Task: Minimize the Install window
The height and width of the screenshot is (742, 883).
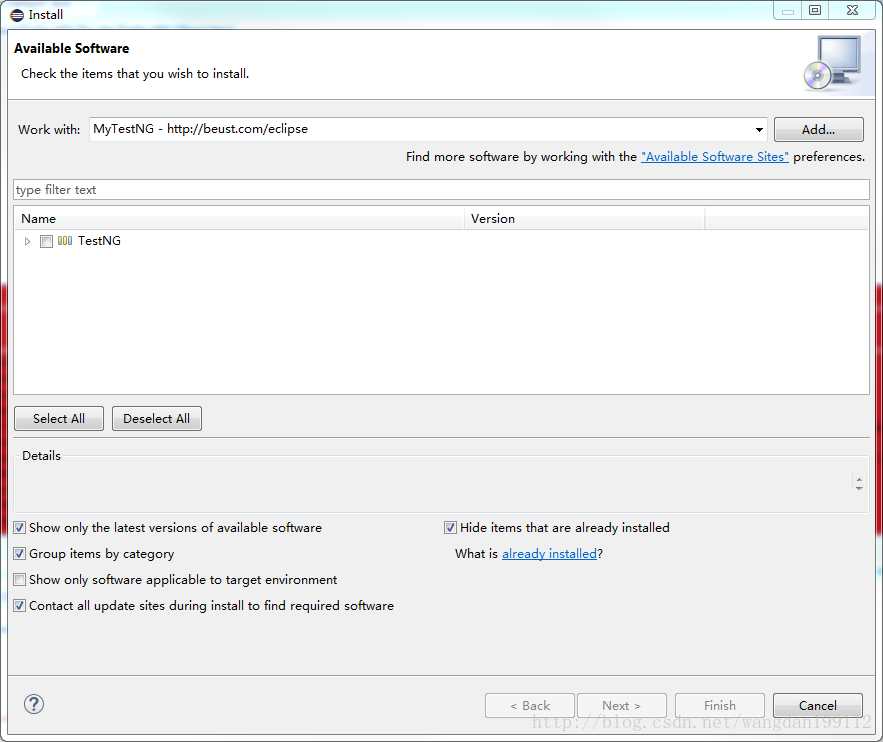Action: (788, 10)
